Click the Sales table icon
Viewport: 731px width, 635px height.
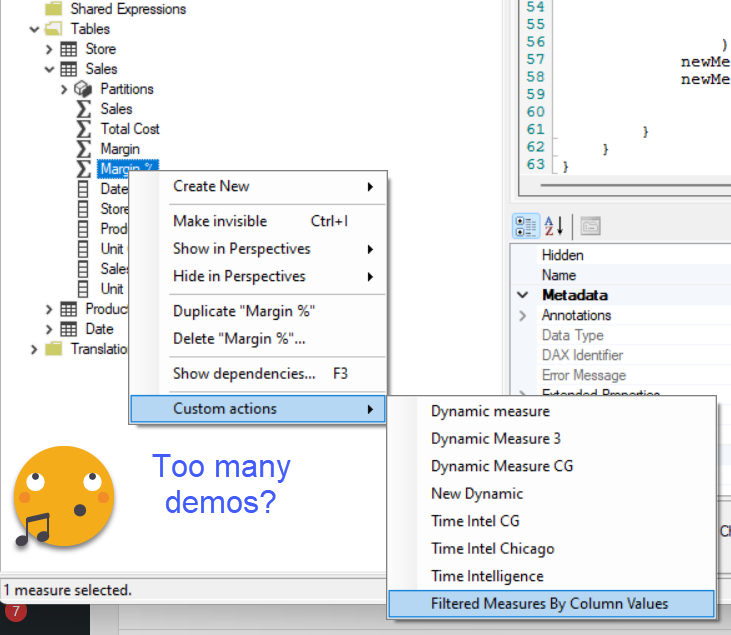coord(69,69)
